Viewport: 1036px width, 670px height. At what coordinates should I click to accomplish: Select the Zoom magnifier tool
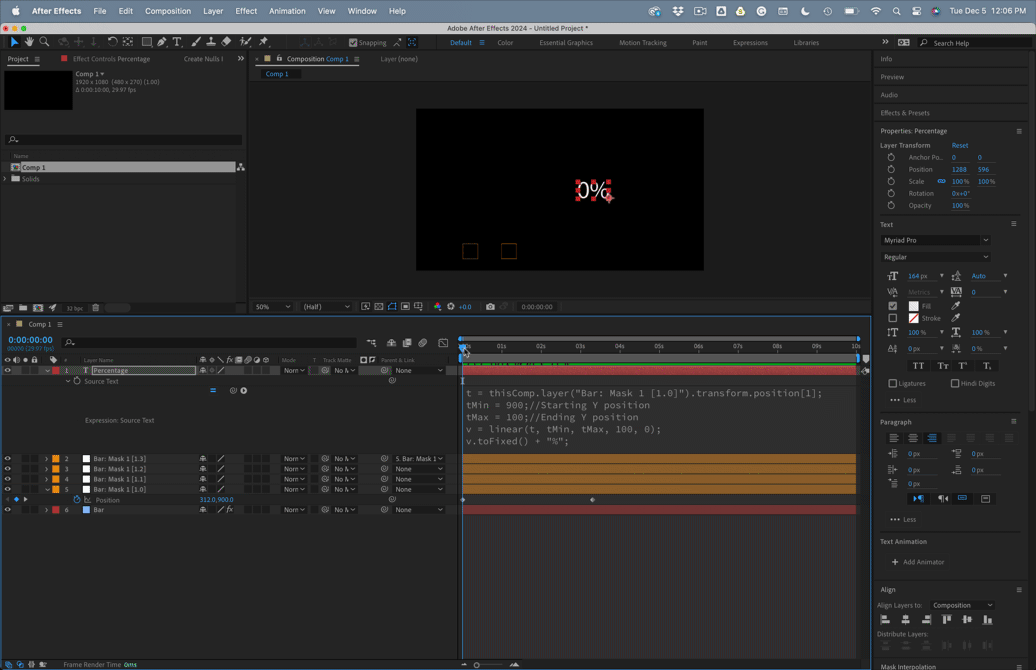(44, 42)
